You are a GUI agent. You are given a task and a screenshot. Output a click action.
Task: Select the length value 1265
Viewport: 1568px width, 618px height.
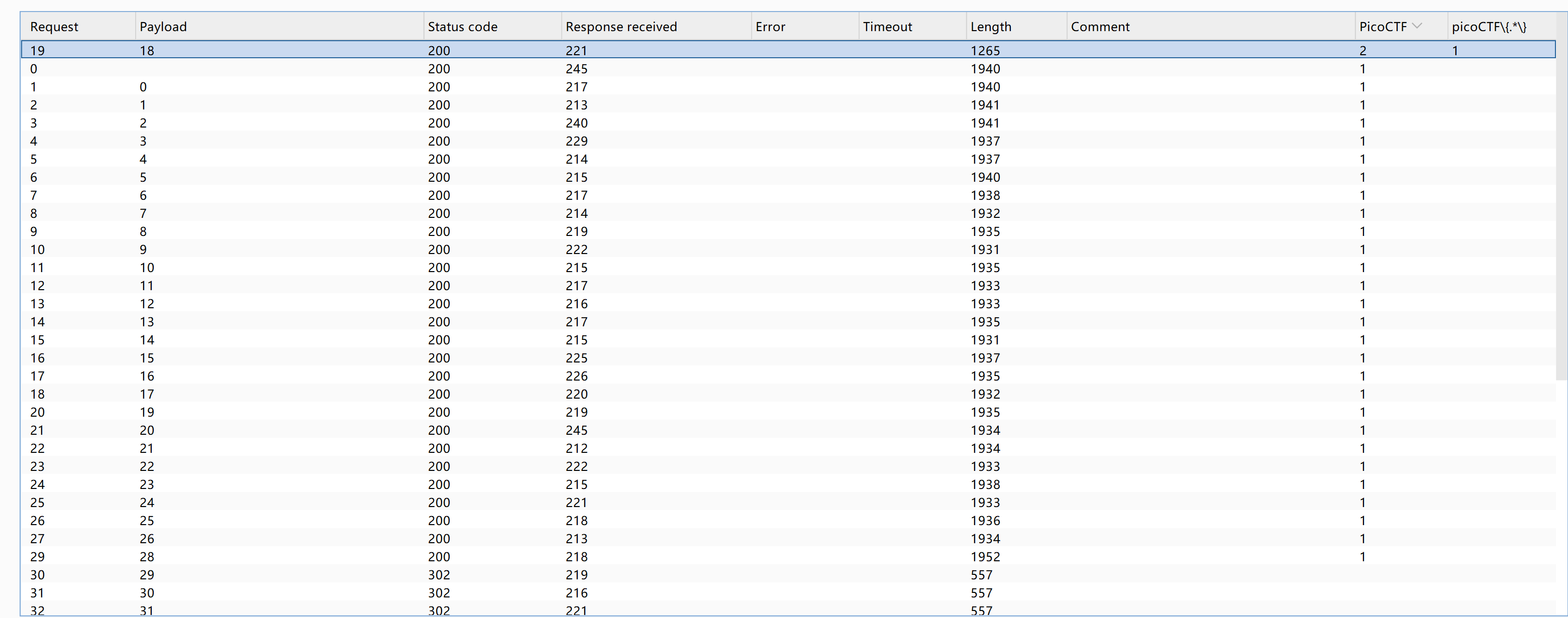click(x=985, y=51)
